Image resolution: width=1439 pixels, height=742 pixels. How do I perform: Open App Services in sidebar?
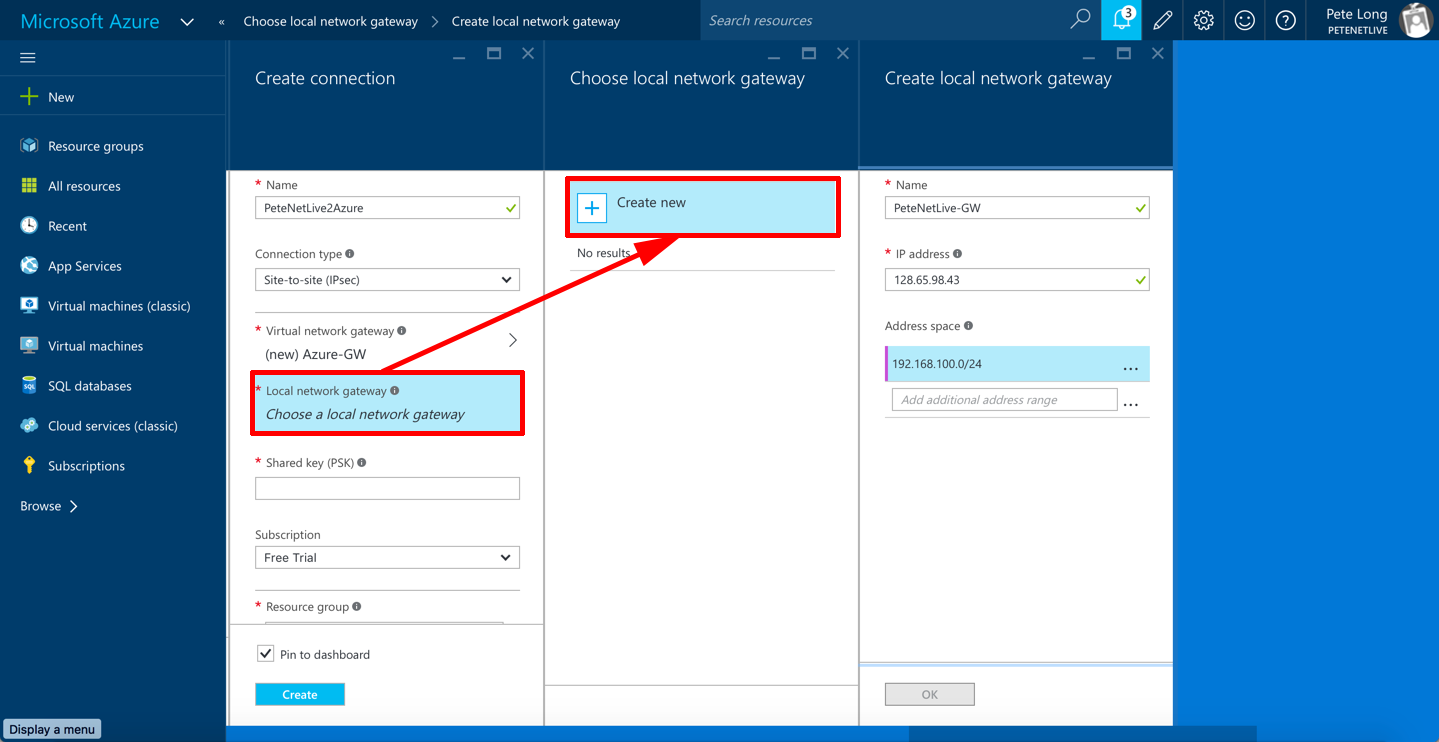[85, 266]
